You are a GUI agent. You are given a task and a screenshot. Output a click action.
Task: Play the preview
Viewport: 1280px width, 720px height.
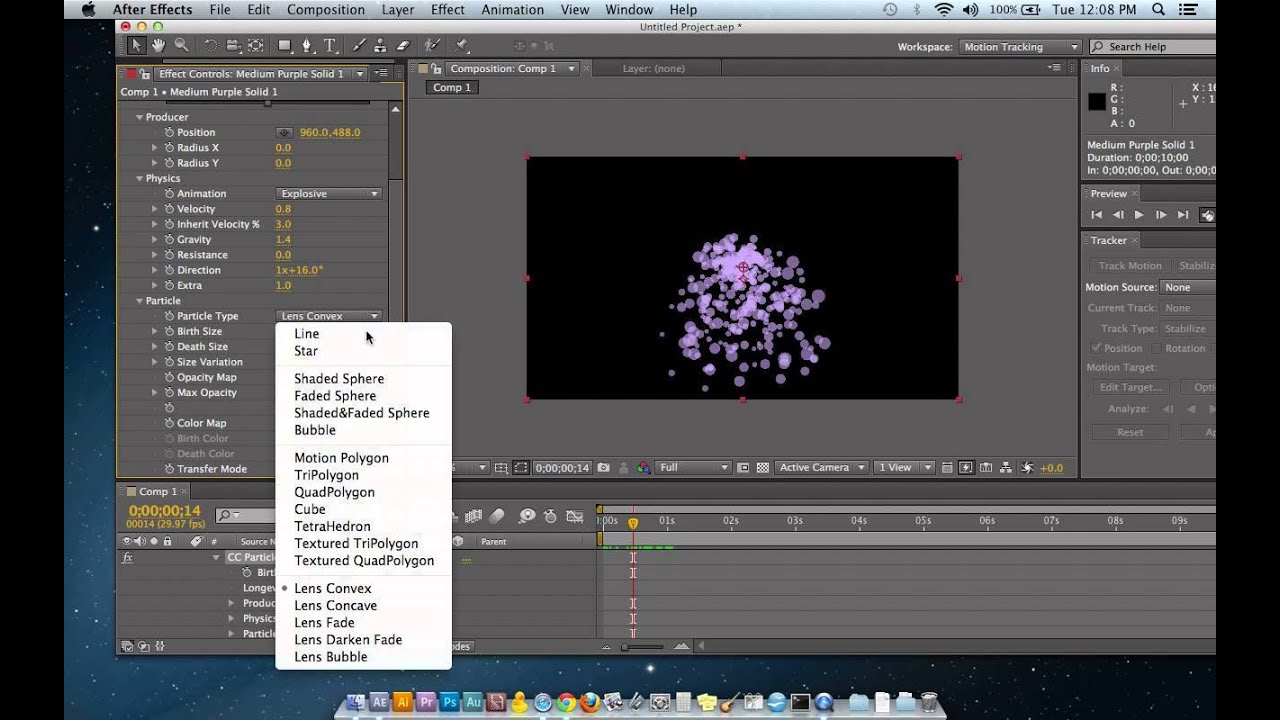(x=1139, y=215)
